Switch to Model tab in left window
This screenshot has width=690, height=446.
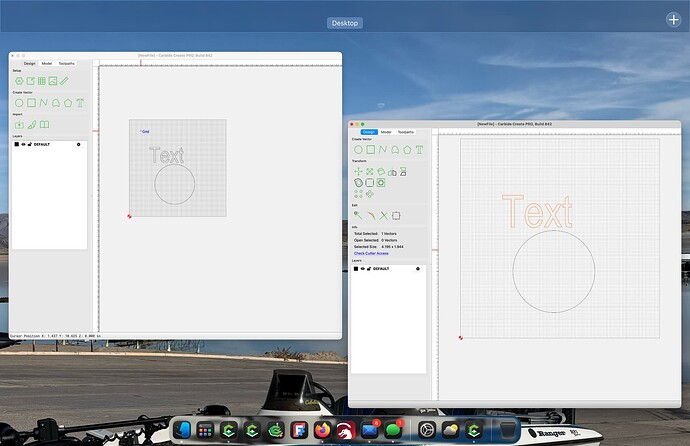tap(47, 63)
